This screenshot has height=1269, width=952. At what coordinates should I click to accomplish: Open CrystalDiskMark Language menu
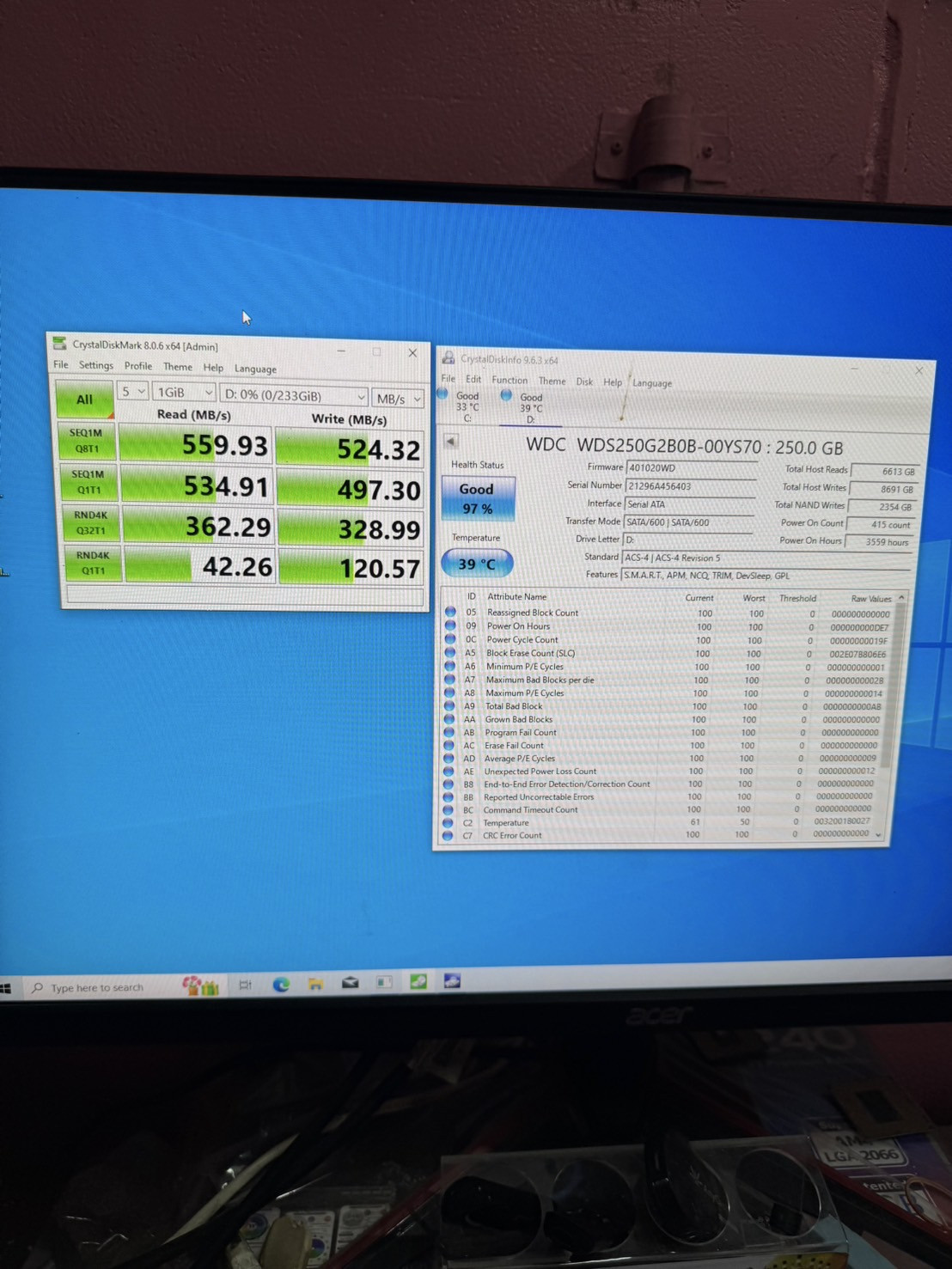[255, 369]
